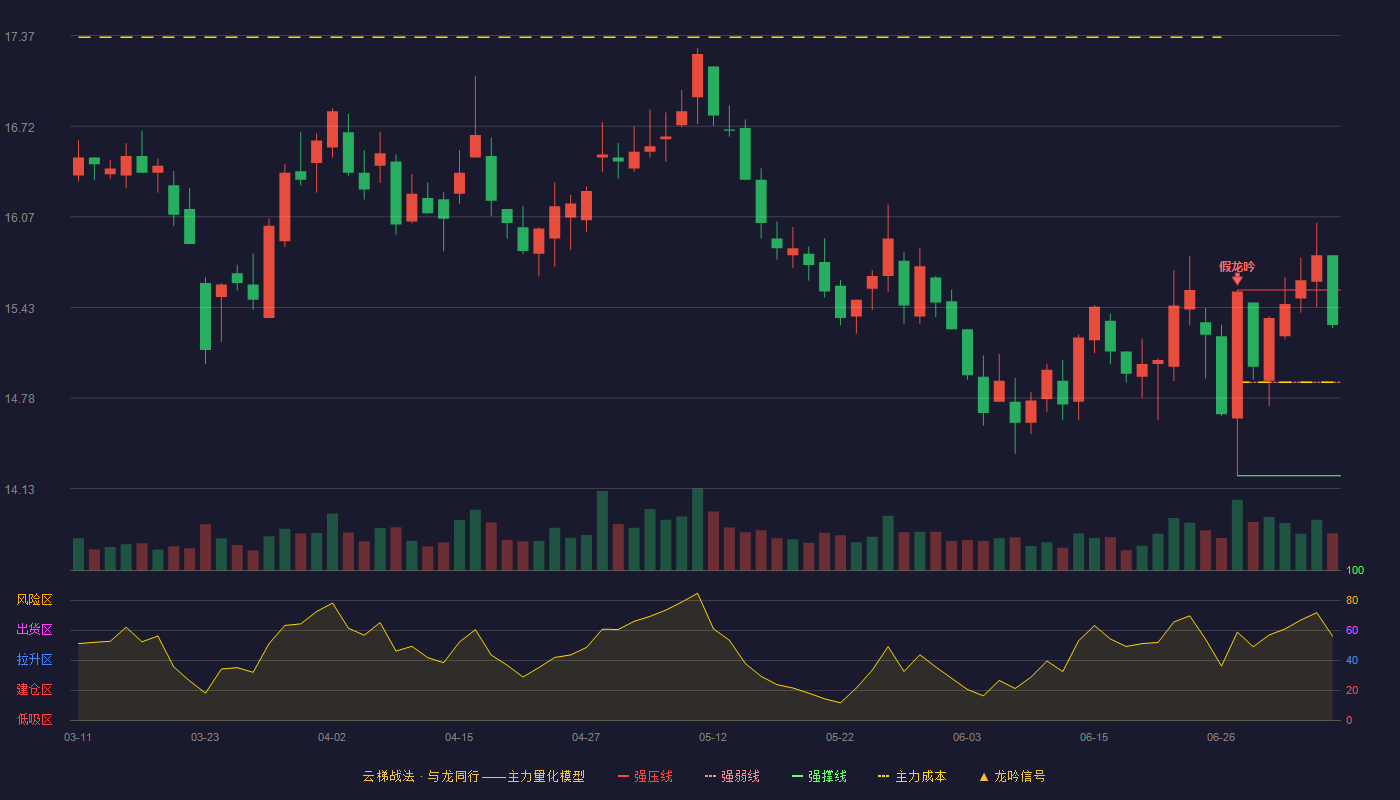Click the 05-12 date label
Image resolution: width=1400 pixels, height=800 pixels.
tap(713, 737)
